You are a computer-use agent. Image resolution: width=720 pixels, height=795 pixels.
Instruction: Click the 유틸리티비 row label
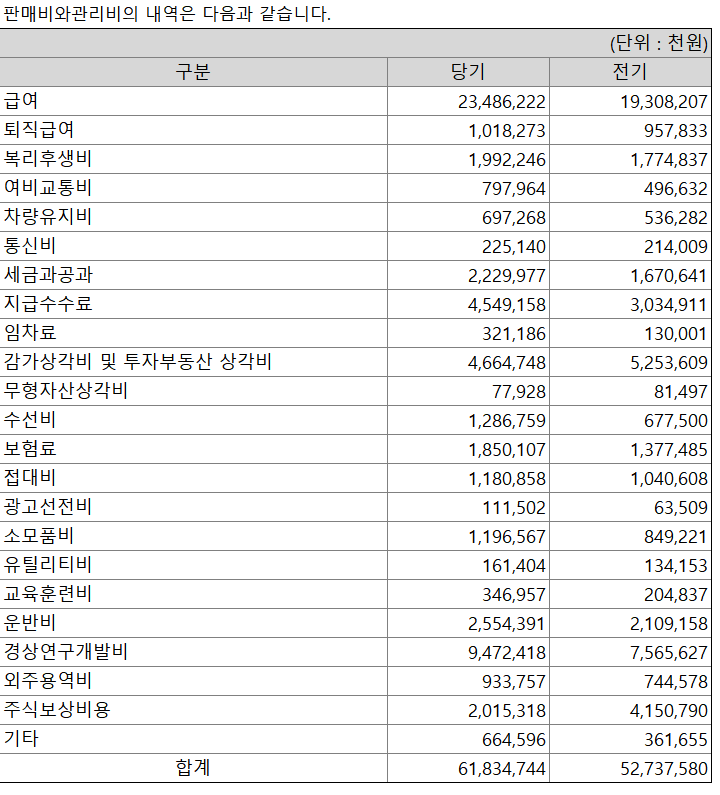[x=48, y=564]
